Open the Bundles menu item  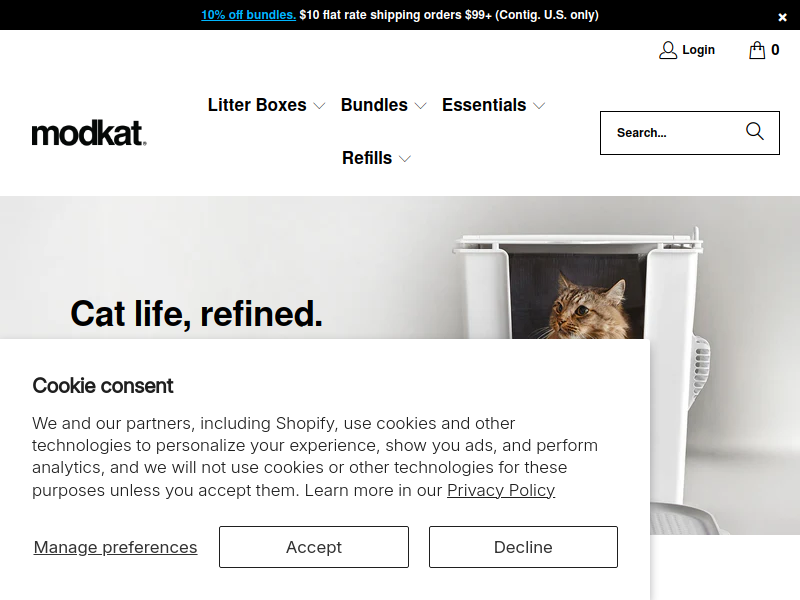[374, 105]
